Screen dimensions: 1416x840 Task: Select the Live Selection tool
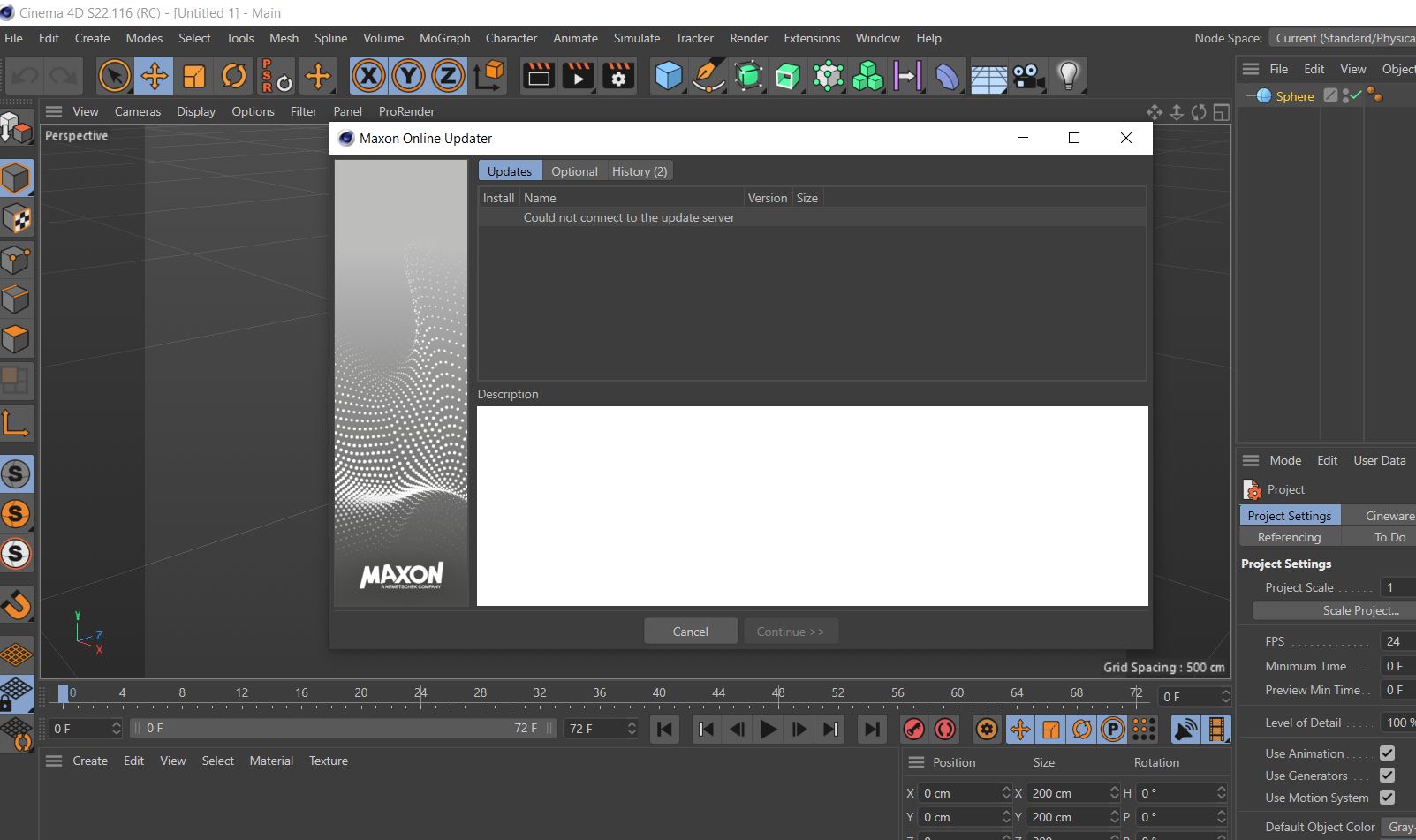(x=114, y=76)
